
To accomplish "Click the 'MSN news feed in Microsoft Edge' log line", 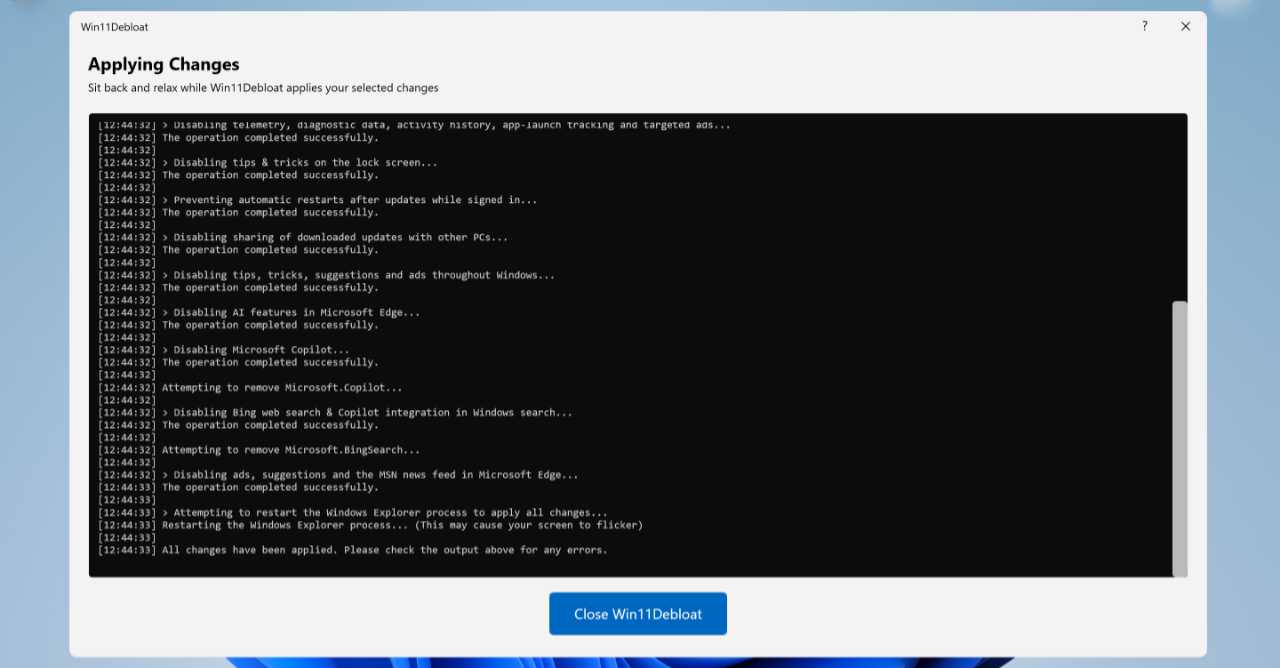I will [x=375, y=475].
